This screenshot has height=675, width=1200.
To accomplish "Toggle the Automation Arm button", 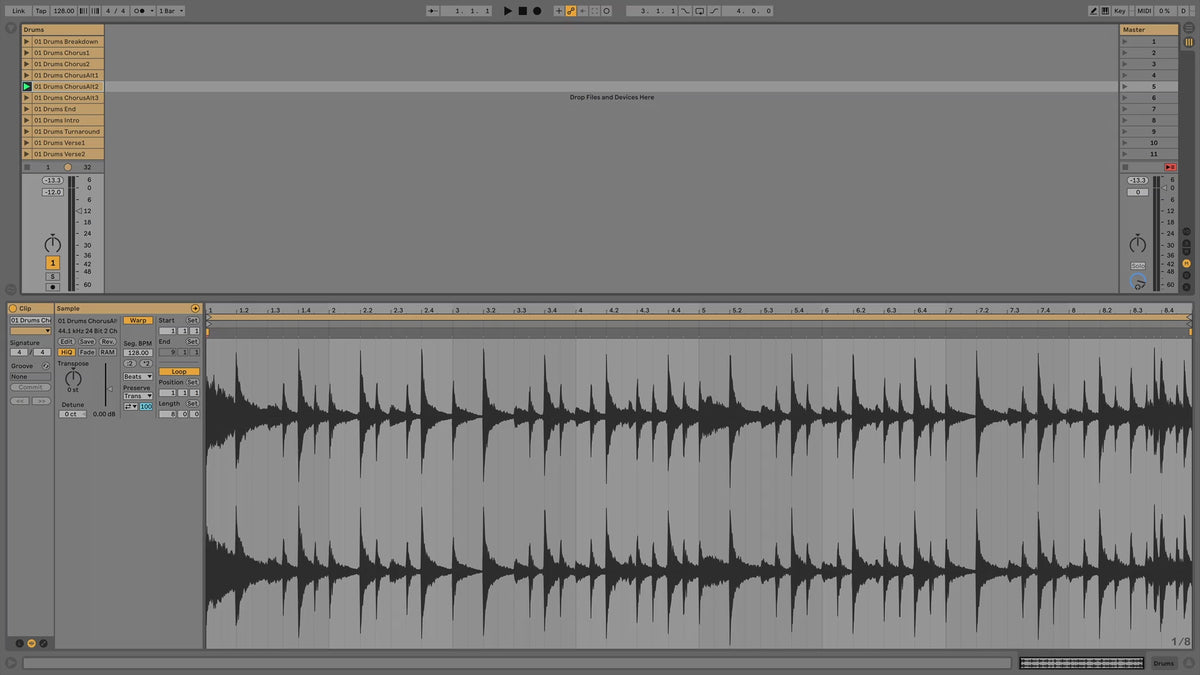I will pos(571,11).
